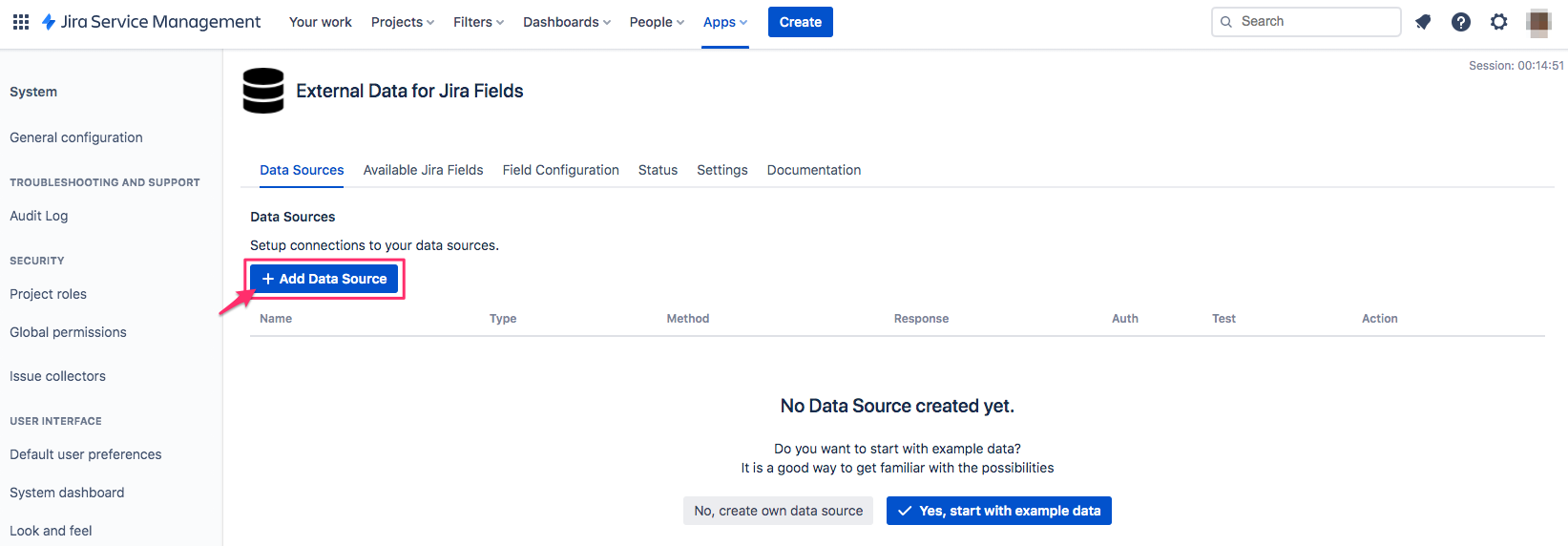1568x546 pixels.
Task: Click the Action column header
Action: (x=1380, y=319)
